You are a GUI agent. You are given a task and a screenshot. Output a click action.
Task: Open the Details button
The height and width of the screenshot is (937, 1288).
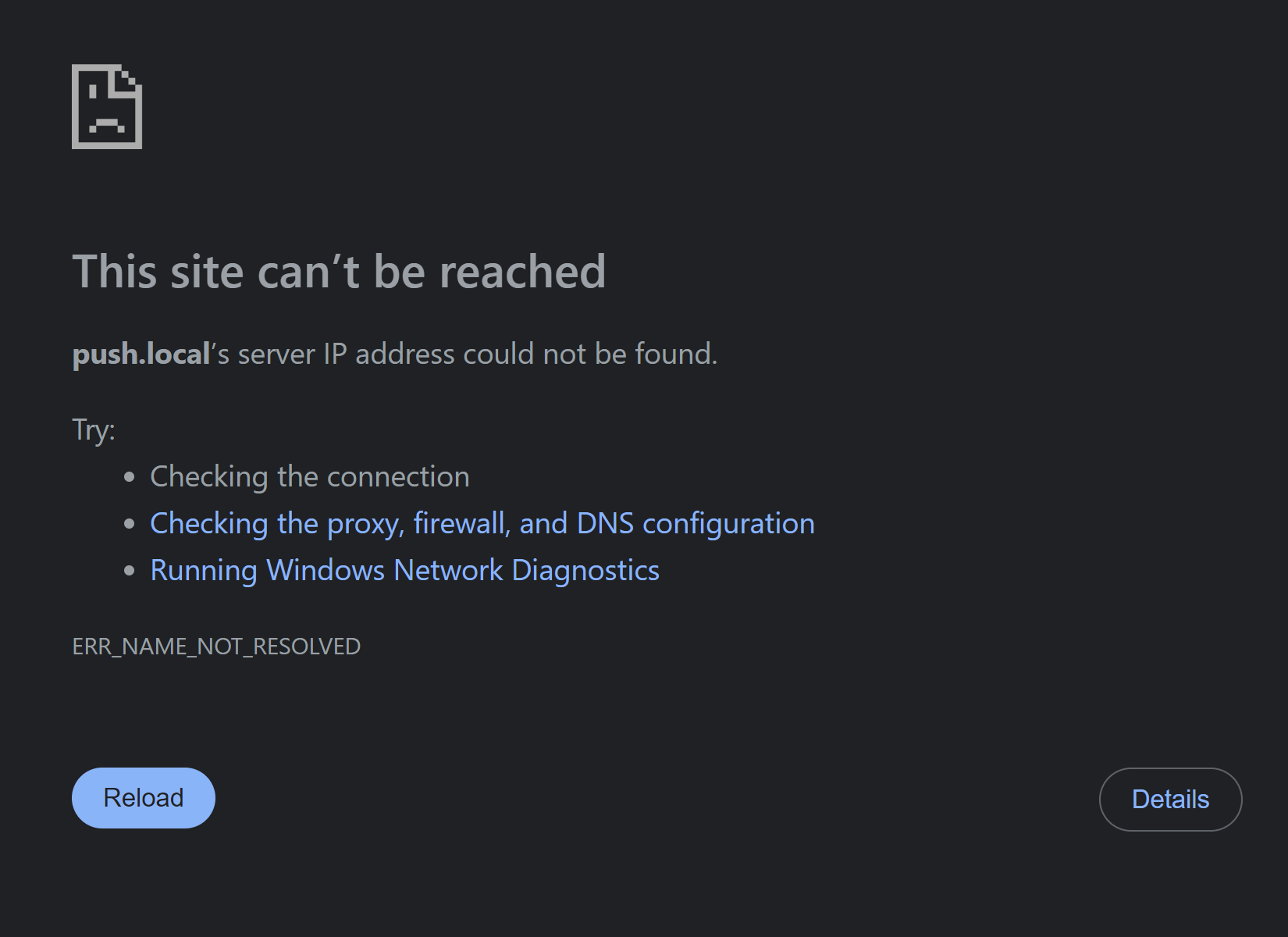pyautogui.click(x=1170, y=800)
